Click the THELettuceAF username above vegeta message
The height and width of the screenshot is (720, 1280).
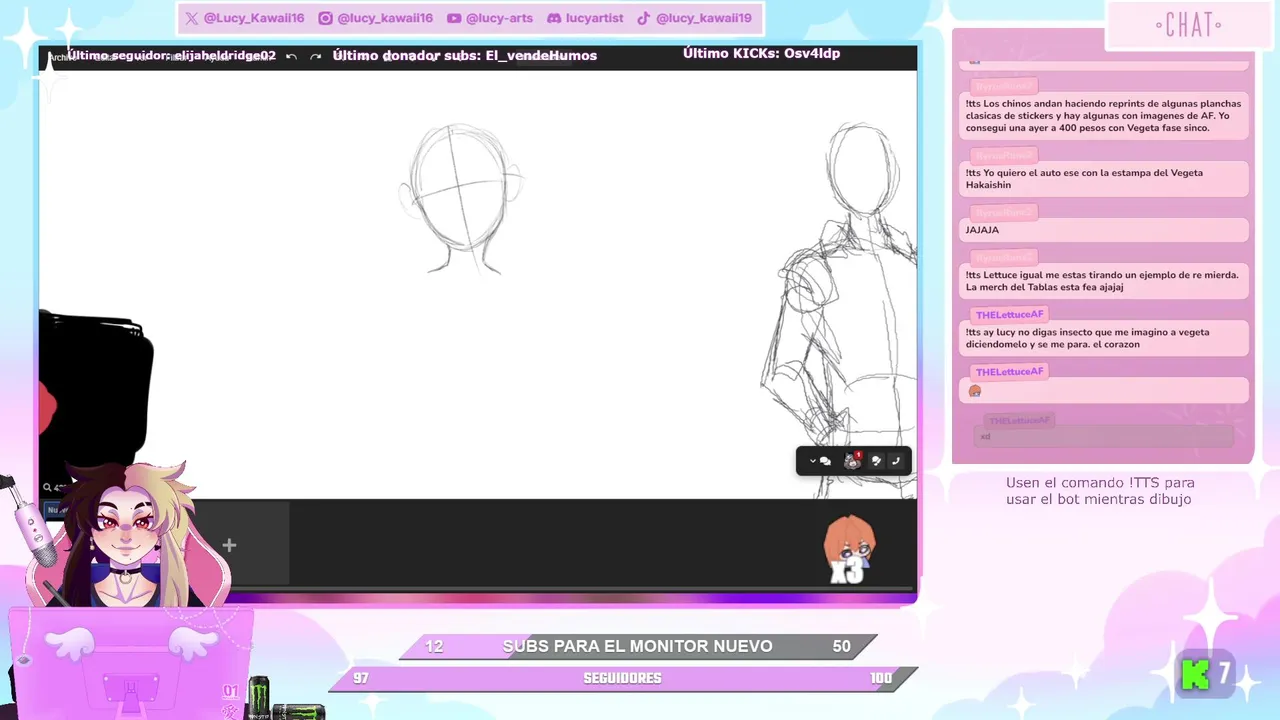[1009, 315]
